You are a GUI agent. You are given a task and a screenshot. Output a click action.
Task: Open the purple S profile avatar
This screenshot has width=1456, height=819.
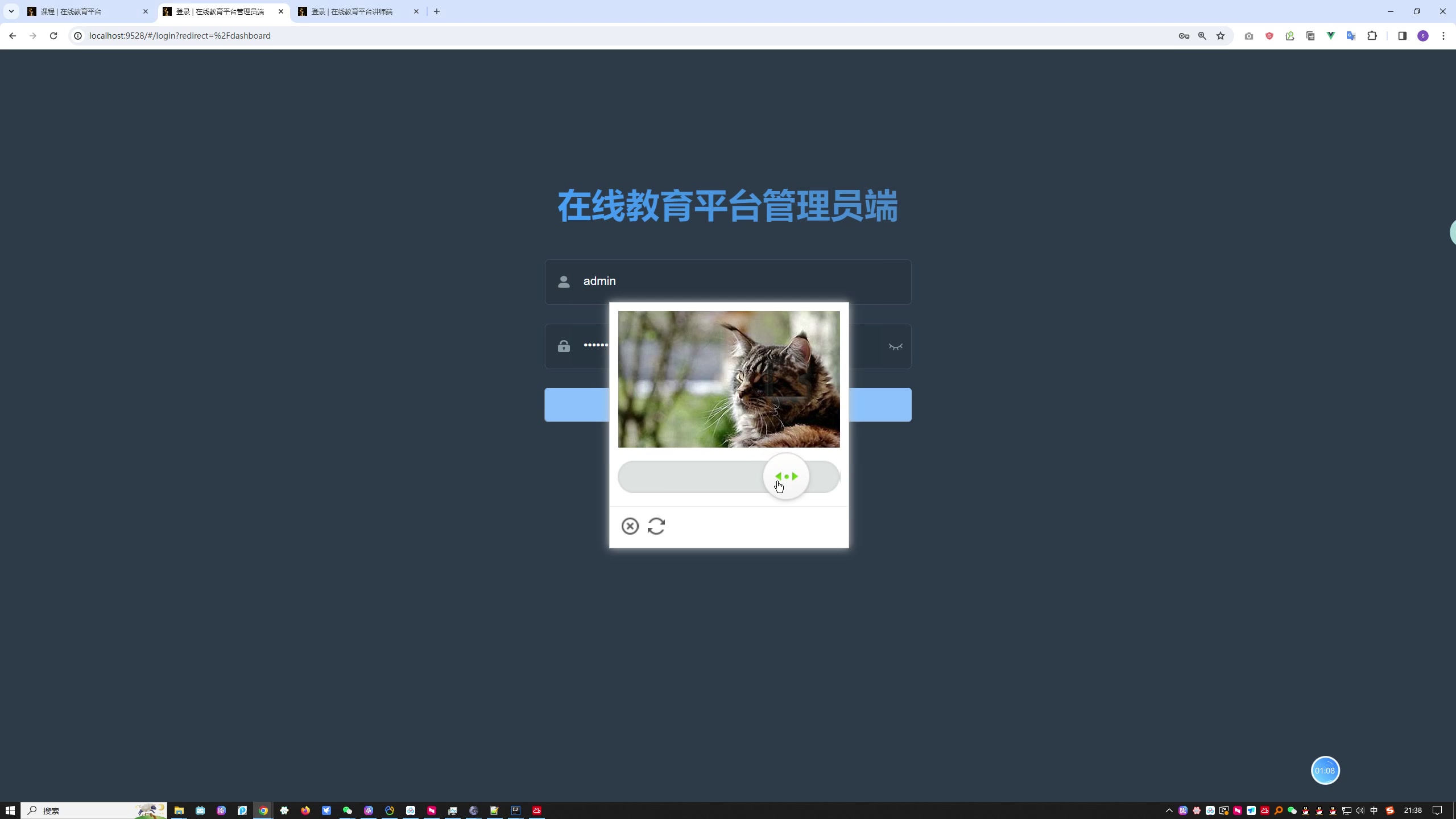pos(1423,36)
